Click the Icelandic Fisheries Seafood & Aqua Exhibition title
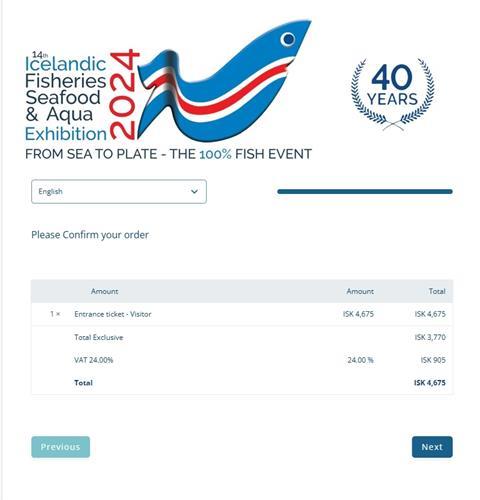480x500 pixels. pyautogui.click(x=66, y=97)
